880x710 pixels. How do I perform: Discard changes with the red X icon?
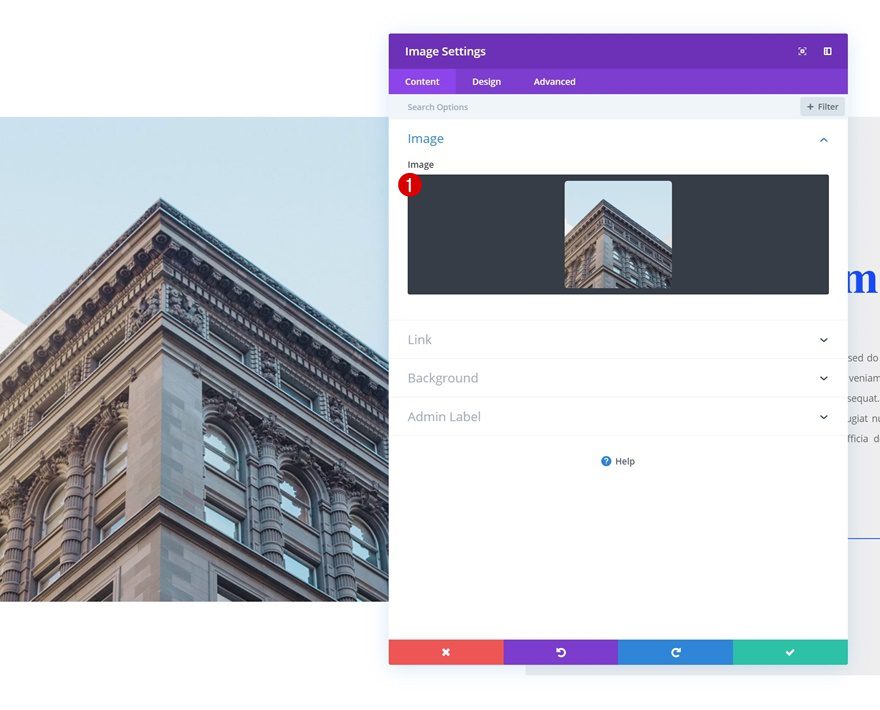pos(445,651)
